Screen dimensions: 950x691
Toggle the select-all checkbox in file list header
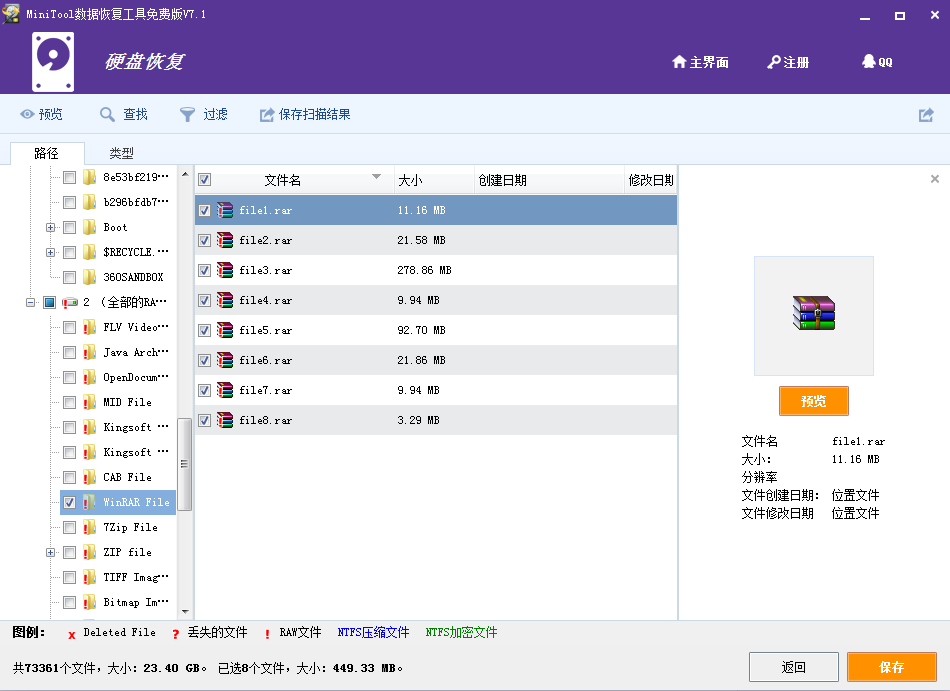coord(204,180)
